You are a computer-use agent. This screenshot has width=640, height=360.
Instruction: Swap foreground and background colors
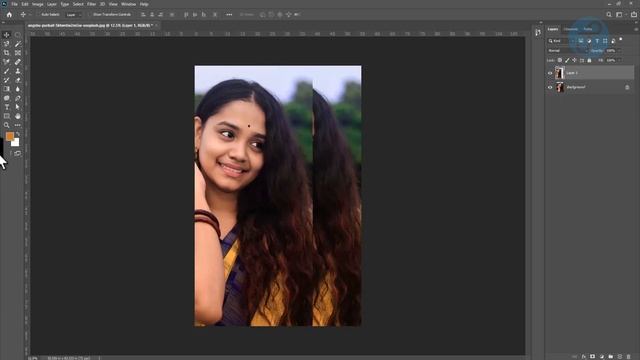point(18,134)
